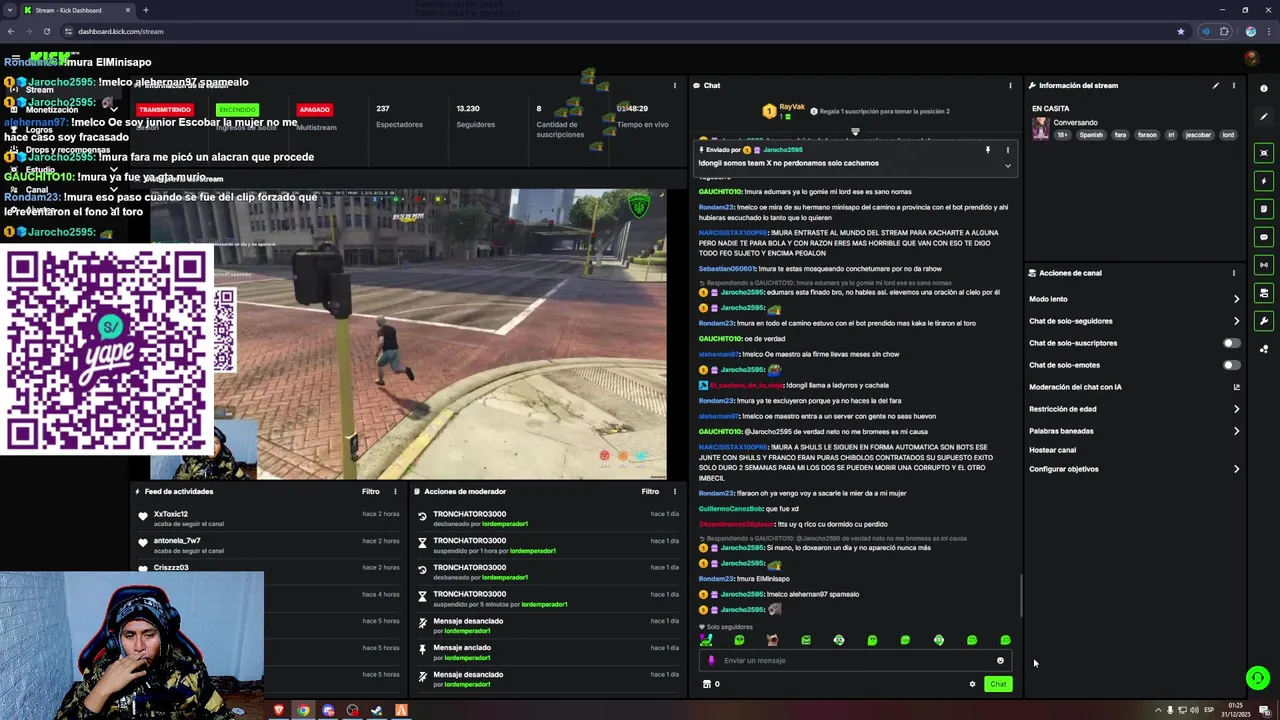Expand Palabras baneadas options
Screen dimensions: 1280x720
point(1236,431)
